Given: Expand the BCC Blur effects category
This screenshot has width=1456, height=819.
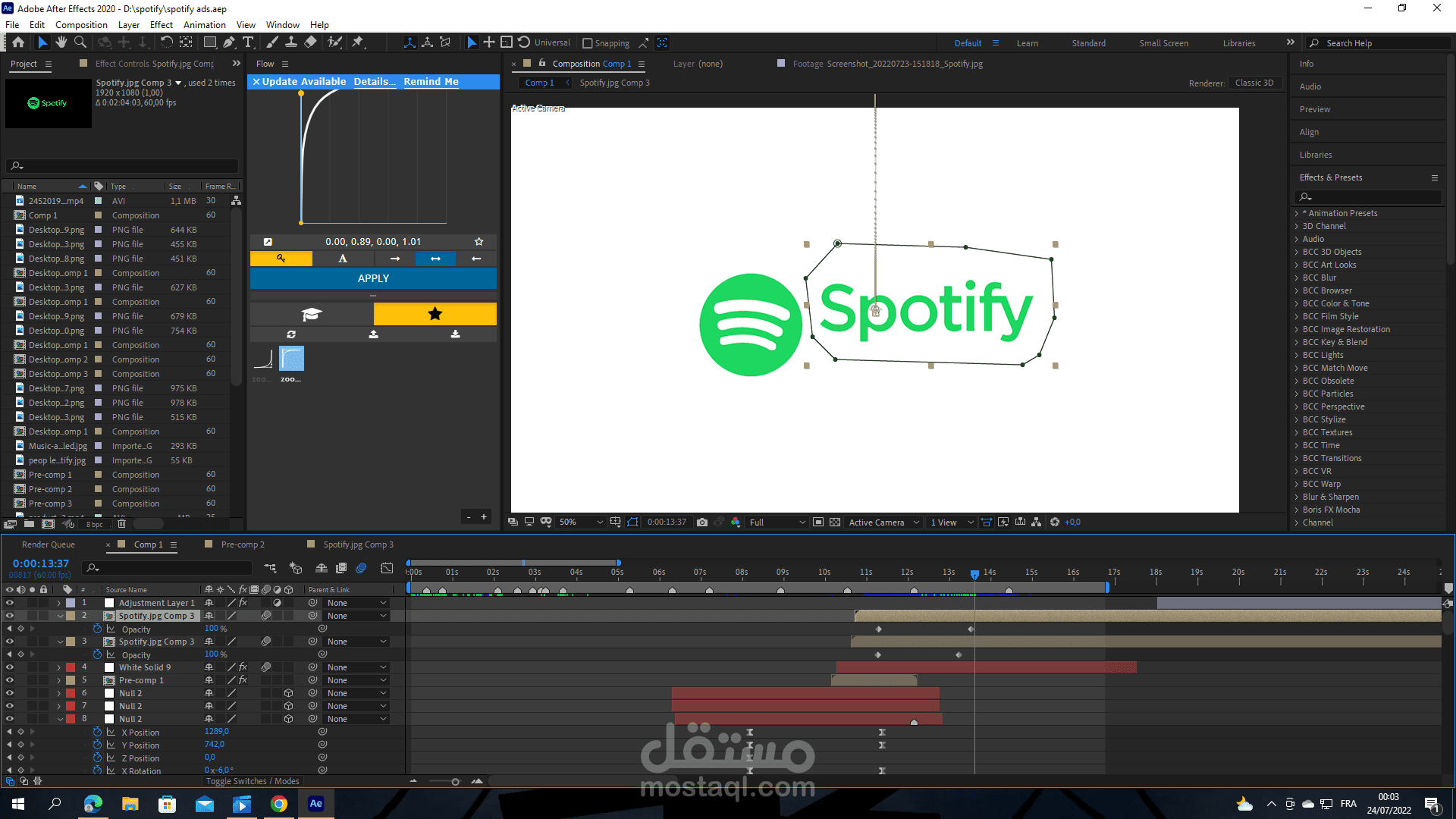Looking at the screenshot, I should point(1297,278).
